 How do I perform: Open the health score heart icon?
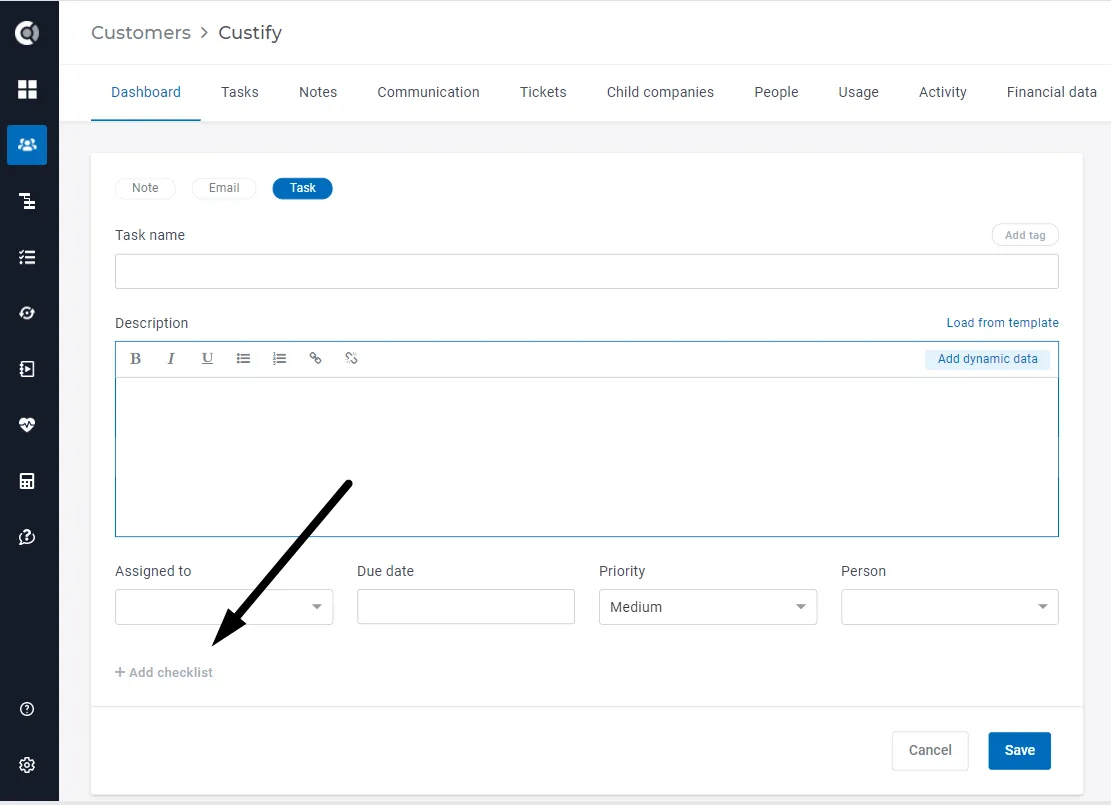[27, 425]
